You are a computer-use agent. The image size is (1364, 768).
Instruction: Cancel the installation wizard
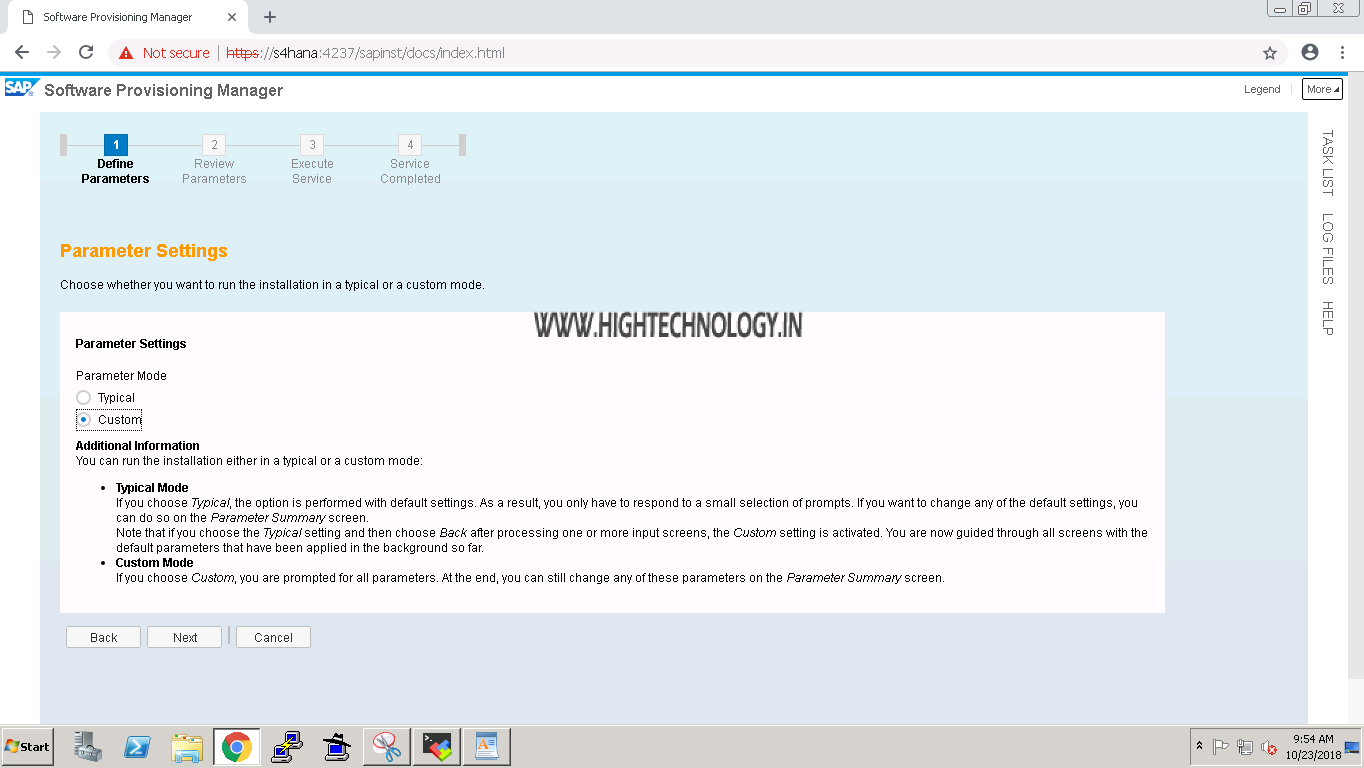(x=273, y=637)
